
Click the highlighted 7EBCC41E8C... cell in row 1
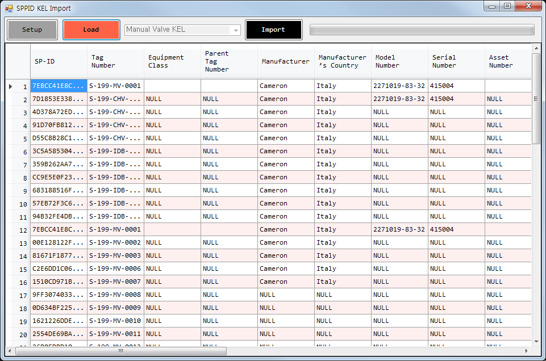[59, 86]
